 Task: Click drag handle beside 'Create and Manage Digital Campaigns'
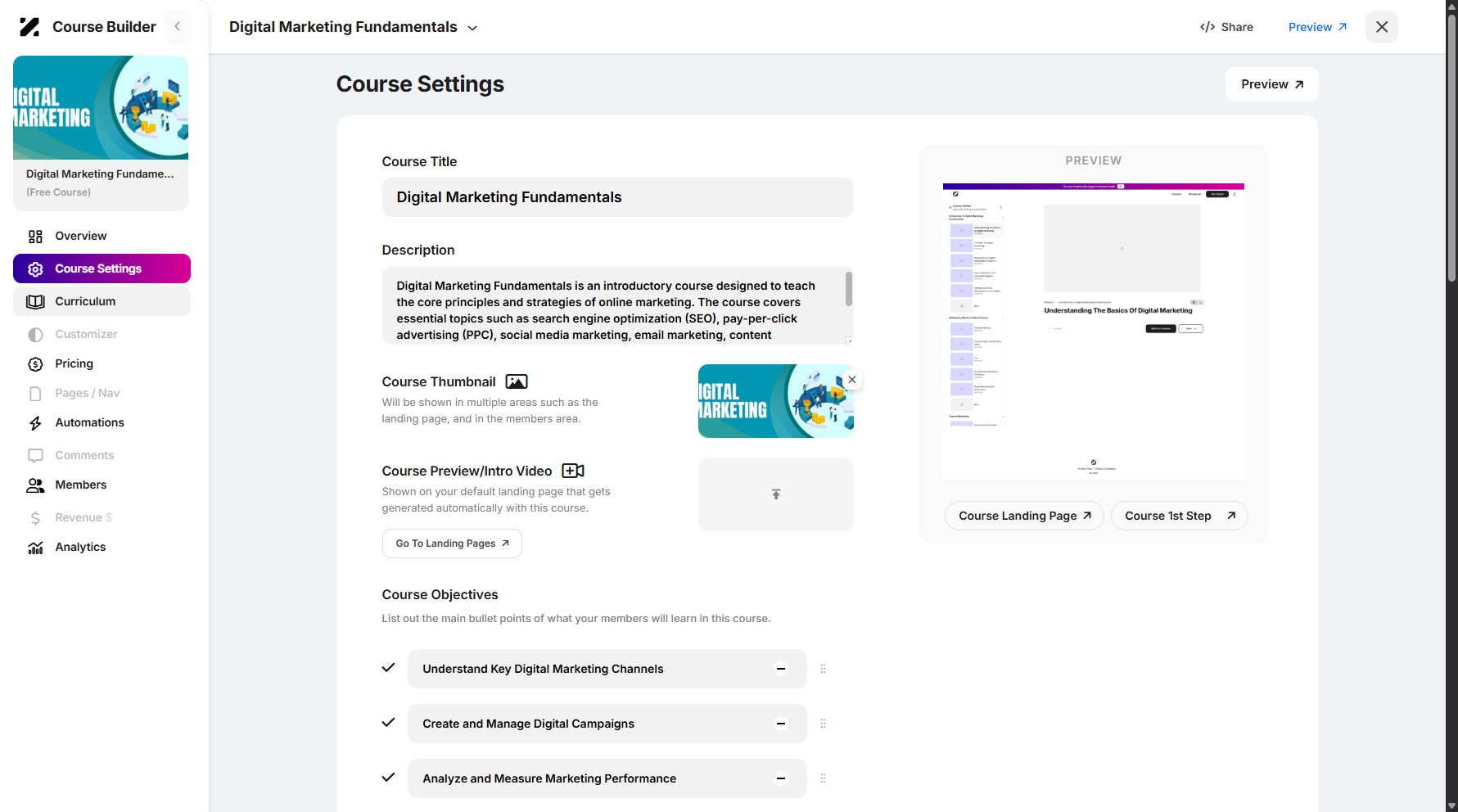[x=824, y=724]
